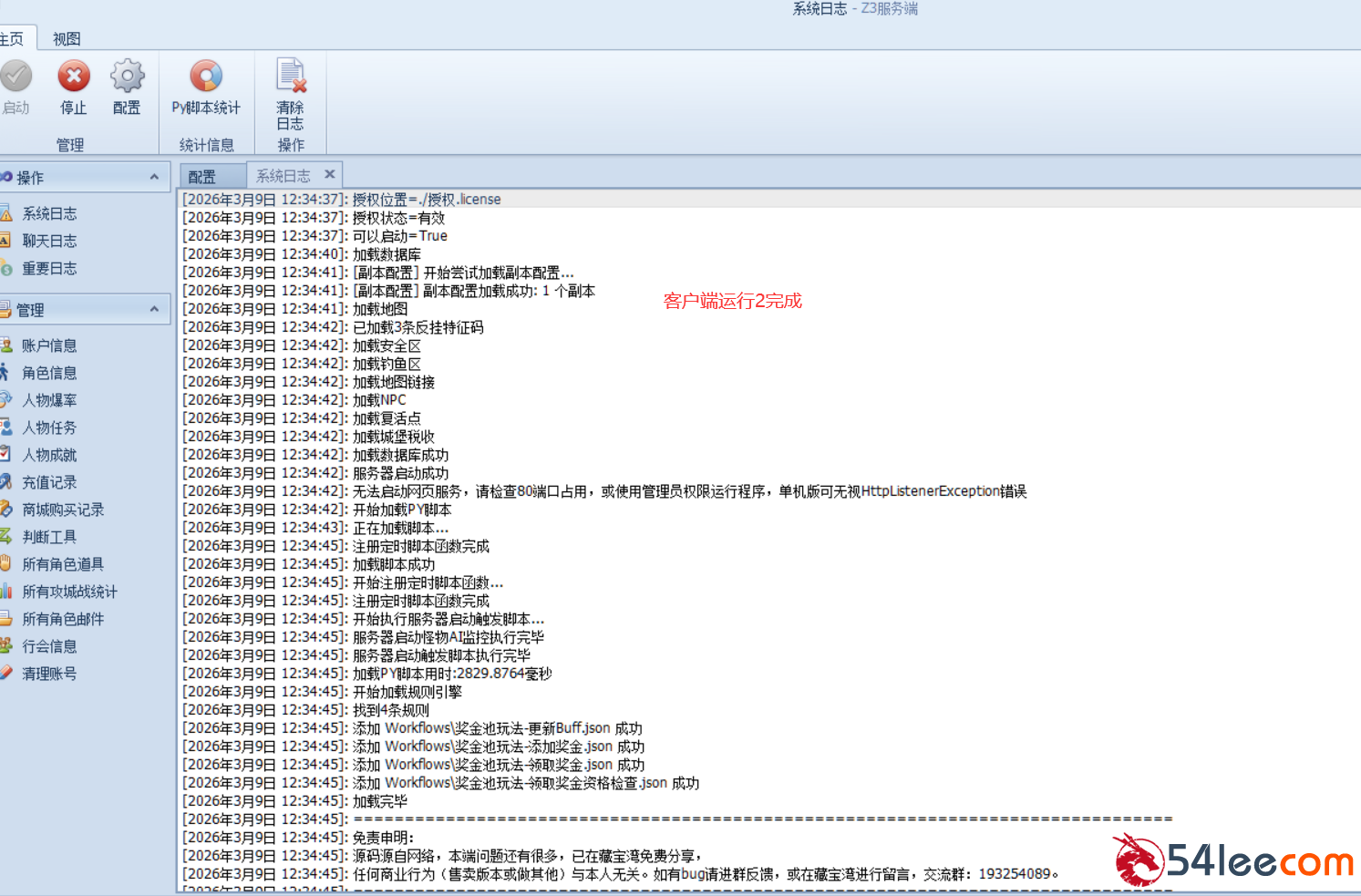
Task: Open 所有攻城战统计 siege statistics
Action: coord(69,592)
